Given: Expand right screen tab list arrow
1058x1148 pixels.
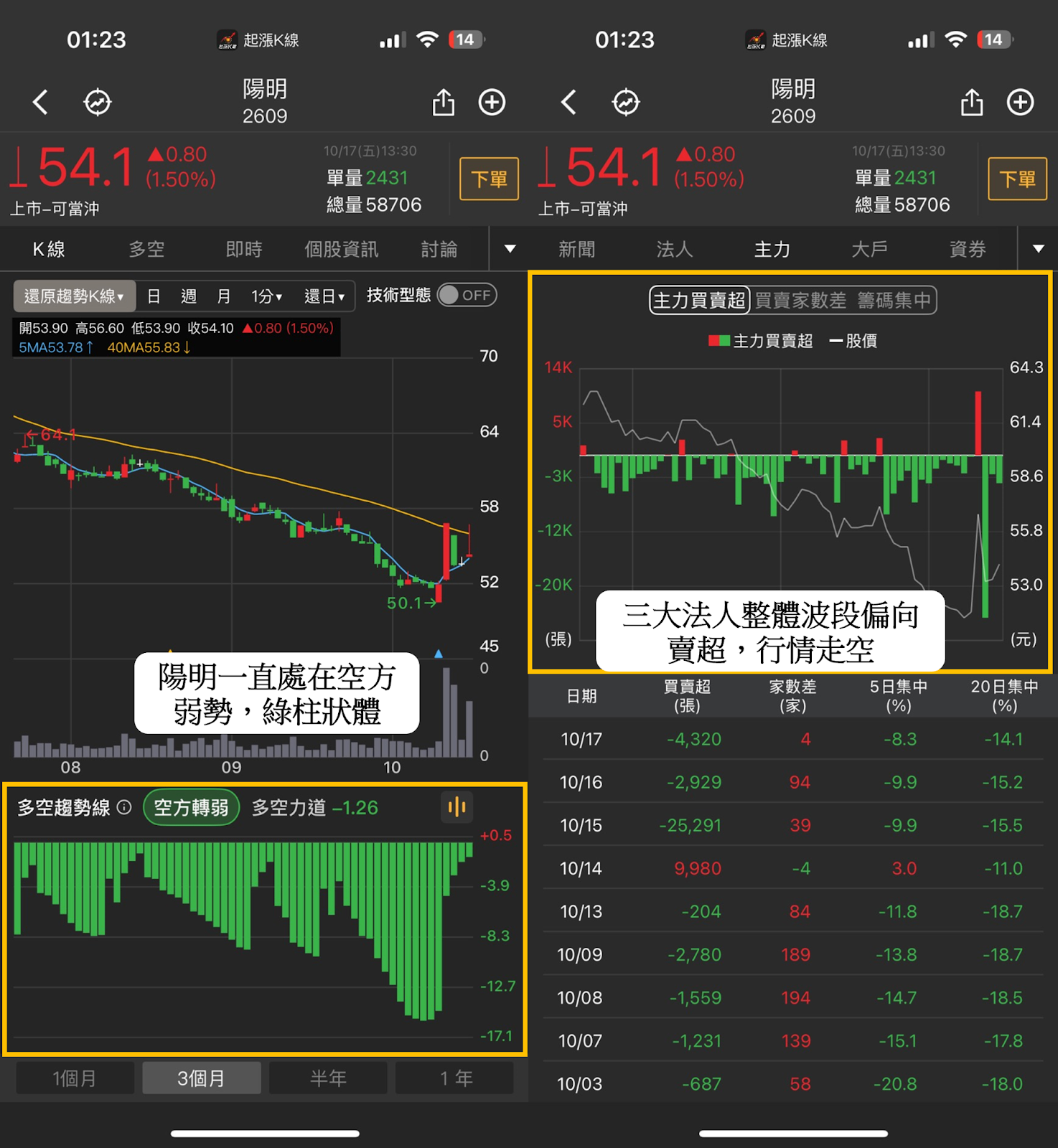Looking at the screenshot, I should [1039, 249].
